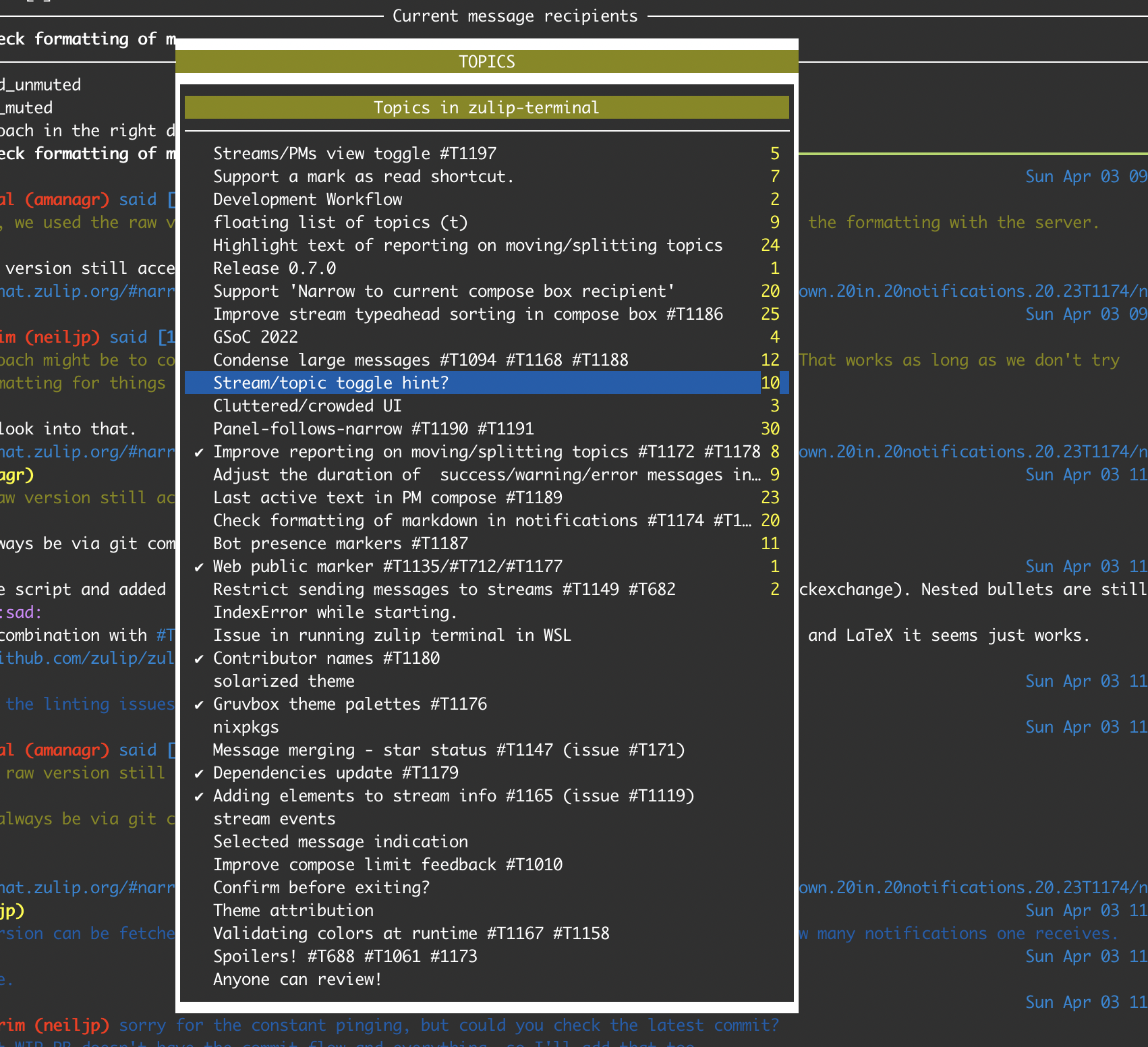Click the "Topics in zulip-terminal" header bar
The height and width of the screenshot is (1047, 1148).
(x=486, y=107)
